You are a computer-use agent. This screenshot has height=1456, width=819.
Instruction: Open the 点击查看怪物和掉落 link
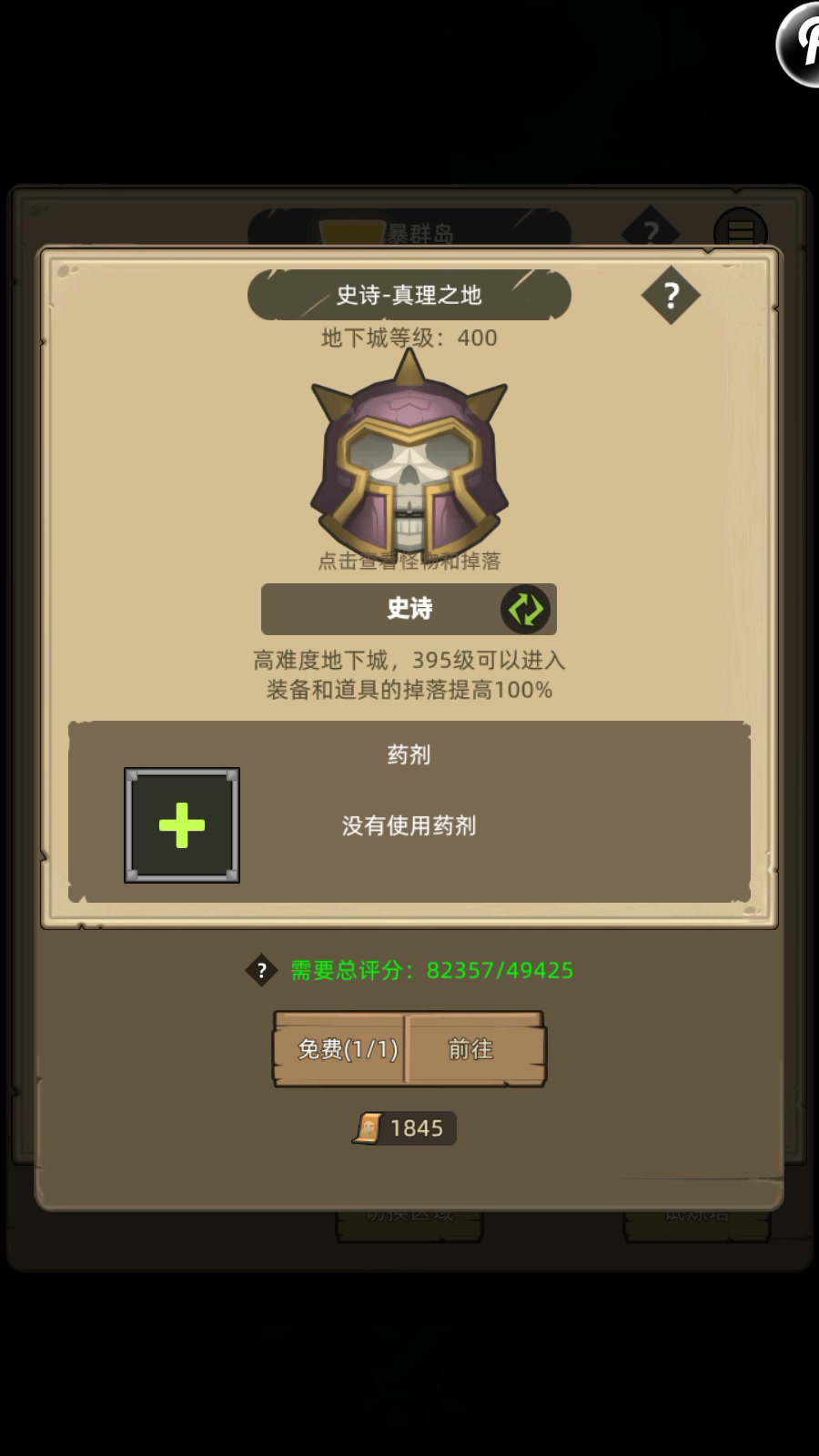[x=409, y=561]
